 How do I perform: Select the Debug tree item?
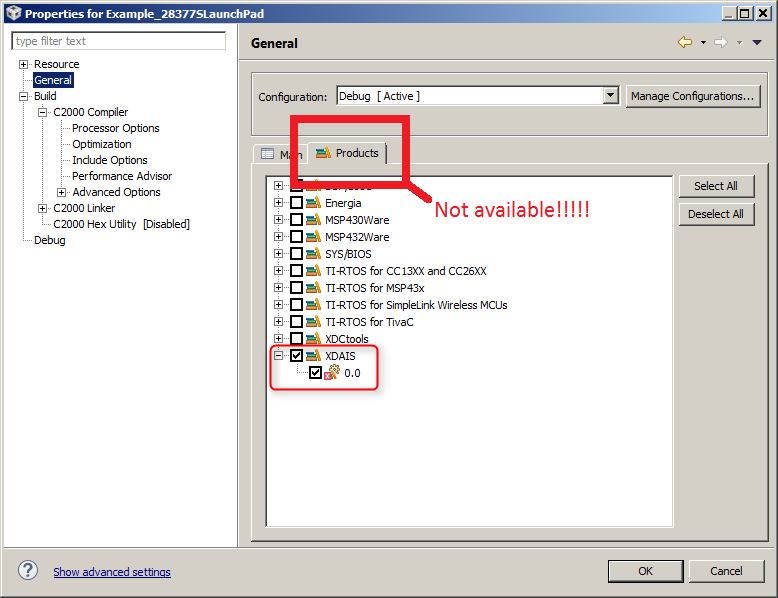pos(50,240)
